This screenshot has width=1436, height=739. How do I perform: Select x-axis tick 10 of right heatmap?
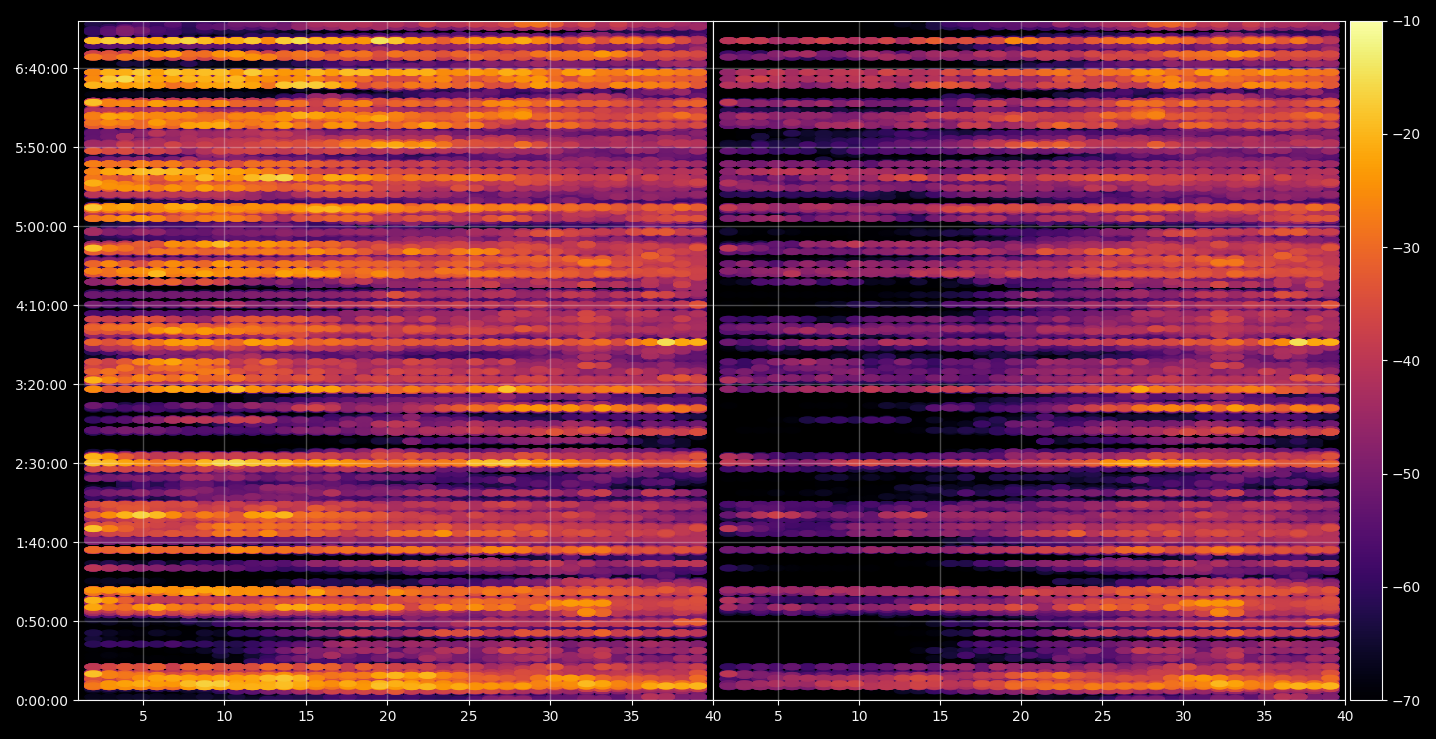coord(858,716)
